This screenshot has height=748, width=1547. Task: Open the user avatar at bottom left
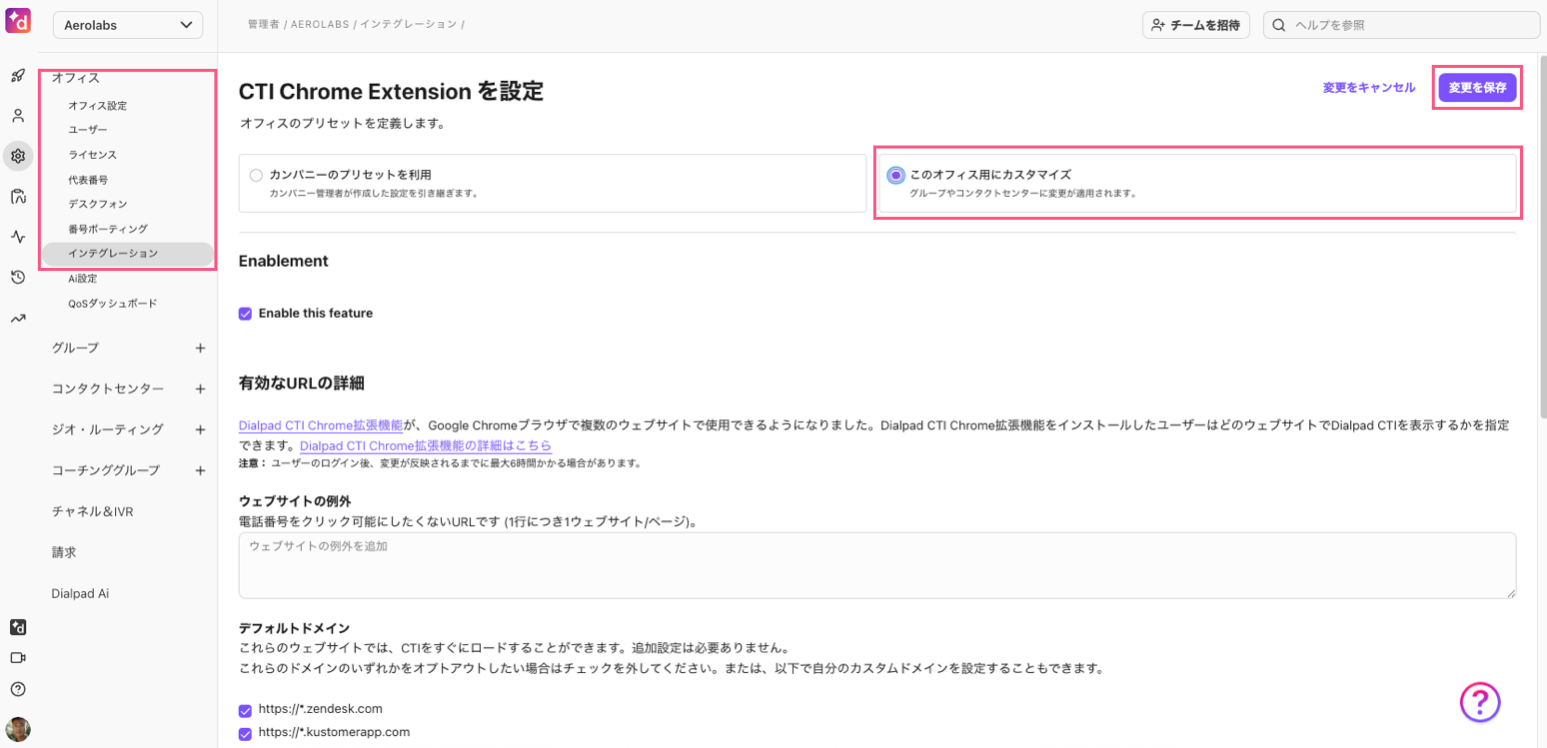click(x=18, y=729)
